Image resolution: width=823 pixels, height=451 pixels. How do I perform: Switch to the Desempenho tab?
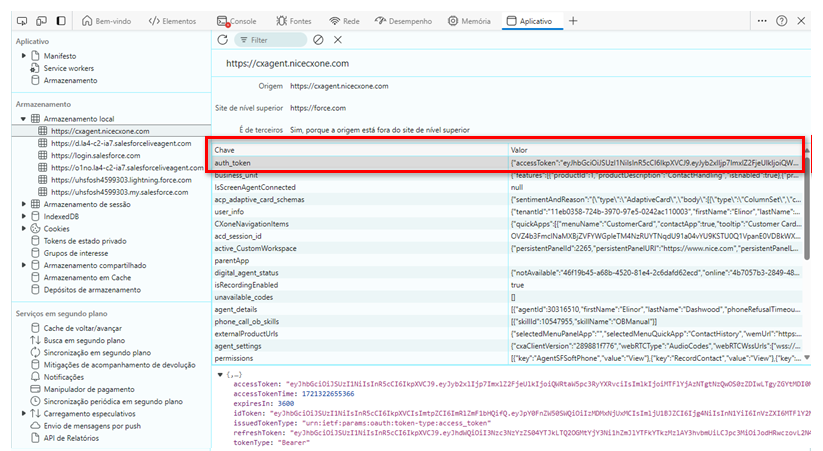coord(403,21)
